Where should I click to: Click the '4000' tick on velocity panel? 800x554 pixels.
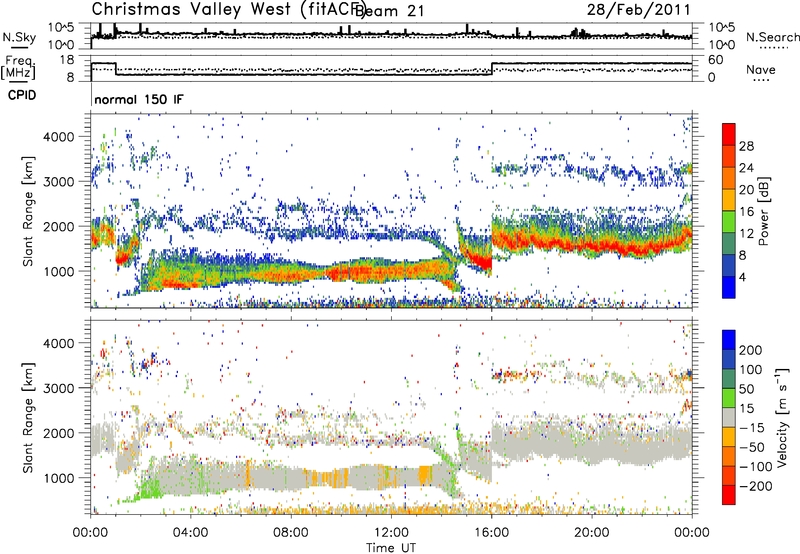[x=59, y=343]
